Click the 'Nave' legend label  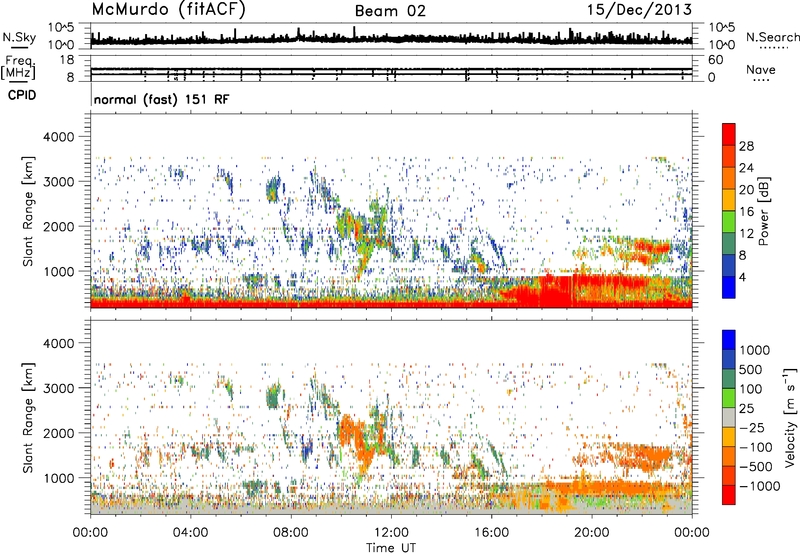[761, 69]
